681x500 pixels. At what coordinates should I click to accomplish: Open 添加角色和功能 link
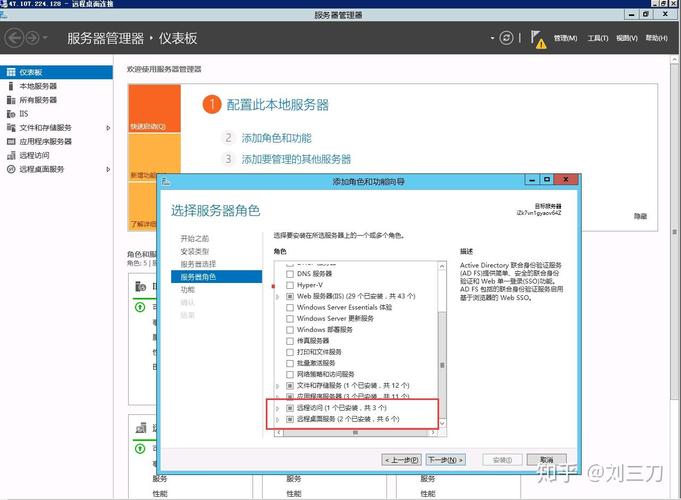276,138
